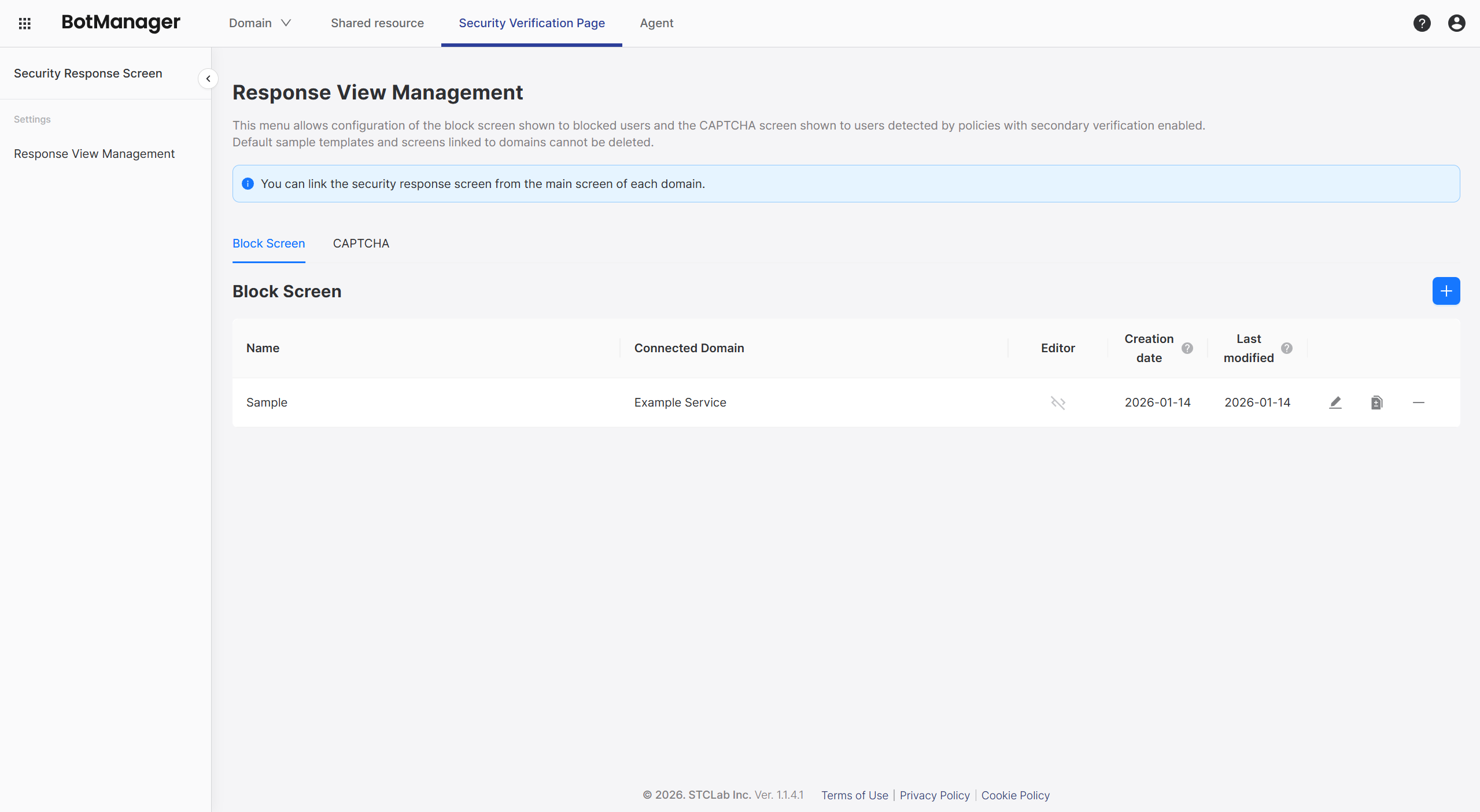This screenshot has height=812, width=1480.
Task: Click the disabled code editor icon for Sample
Action: tap(1057, 402)
